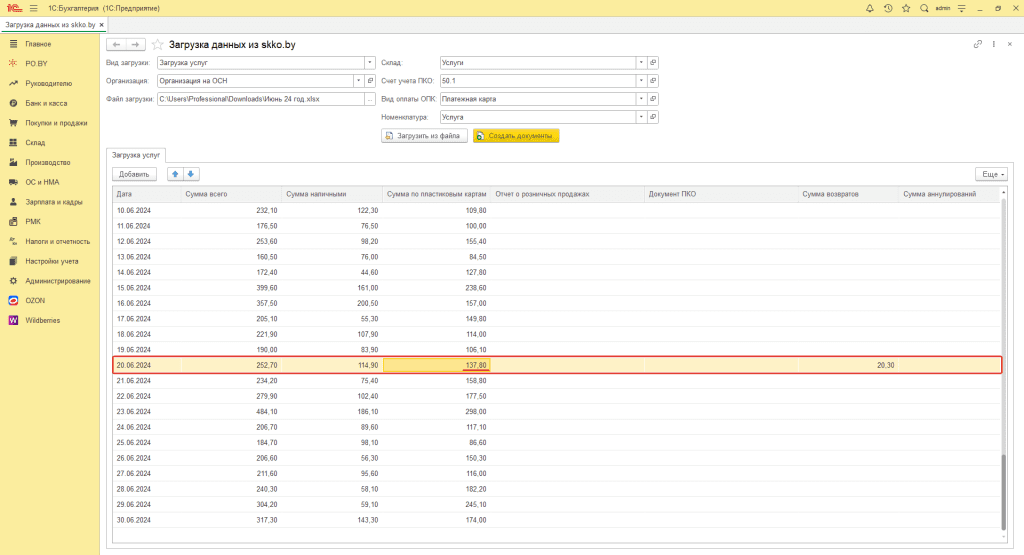Open the Еще dropdown menu
Viewport: 1024px width, 555px height.
[x=990, y=174]
